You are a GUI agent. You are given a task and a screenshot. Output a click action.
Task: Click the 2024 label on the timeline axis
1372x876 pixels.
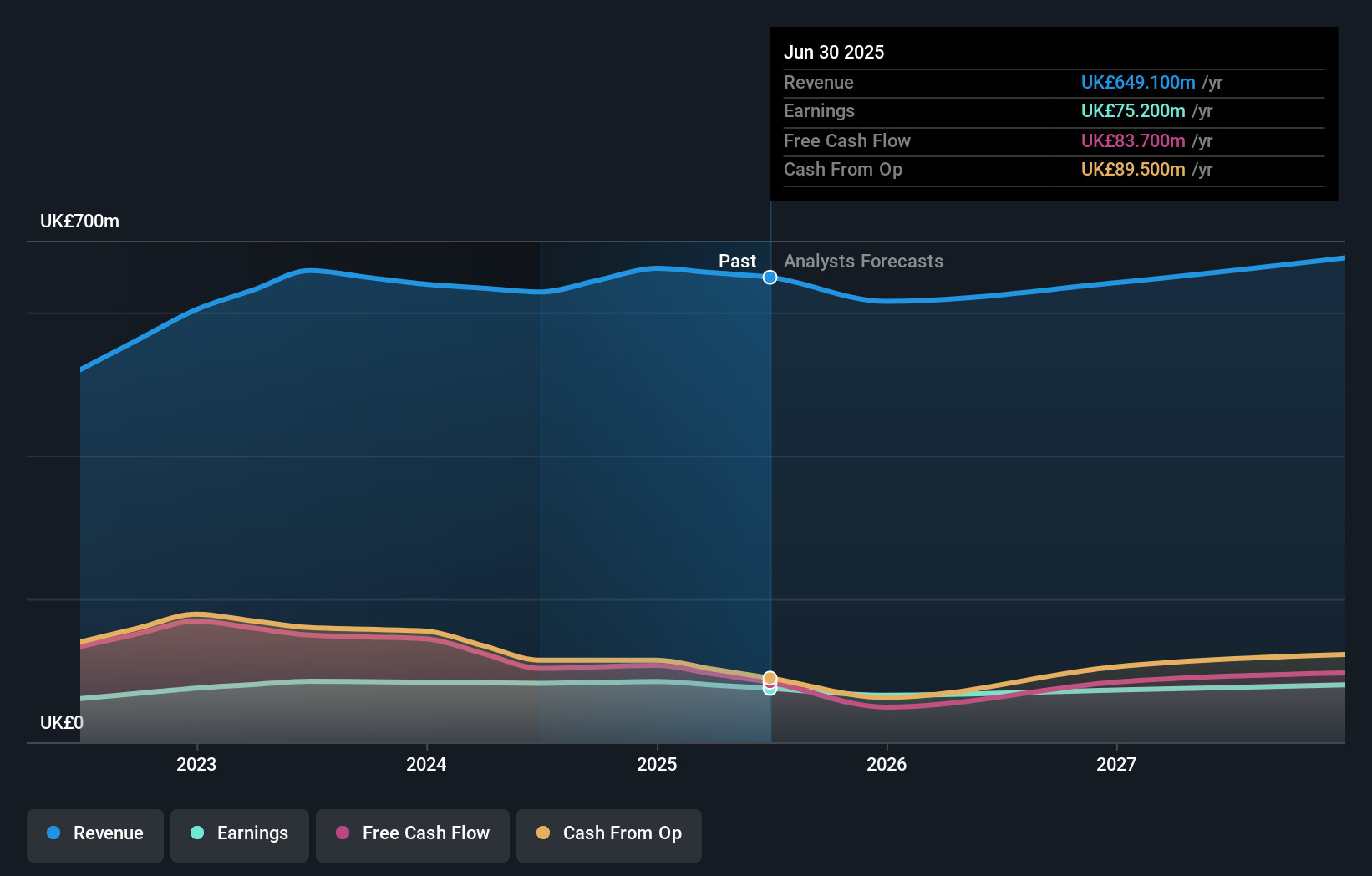click(426, 763)
